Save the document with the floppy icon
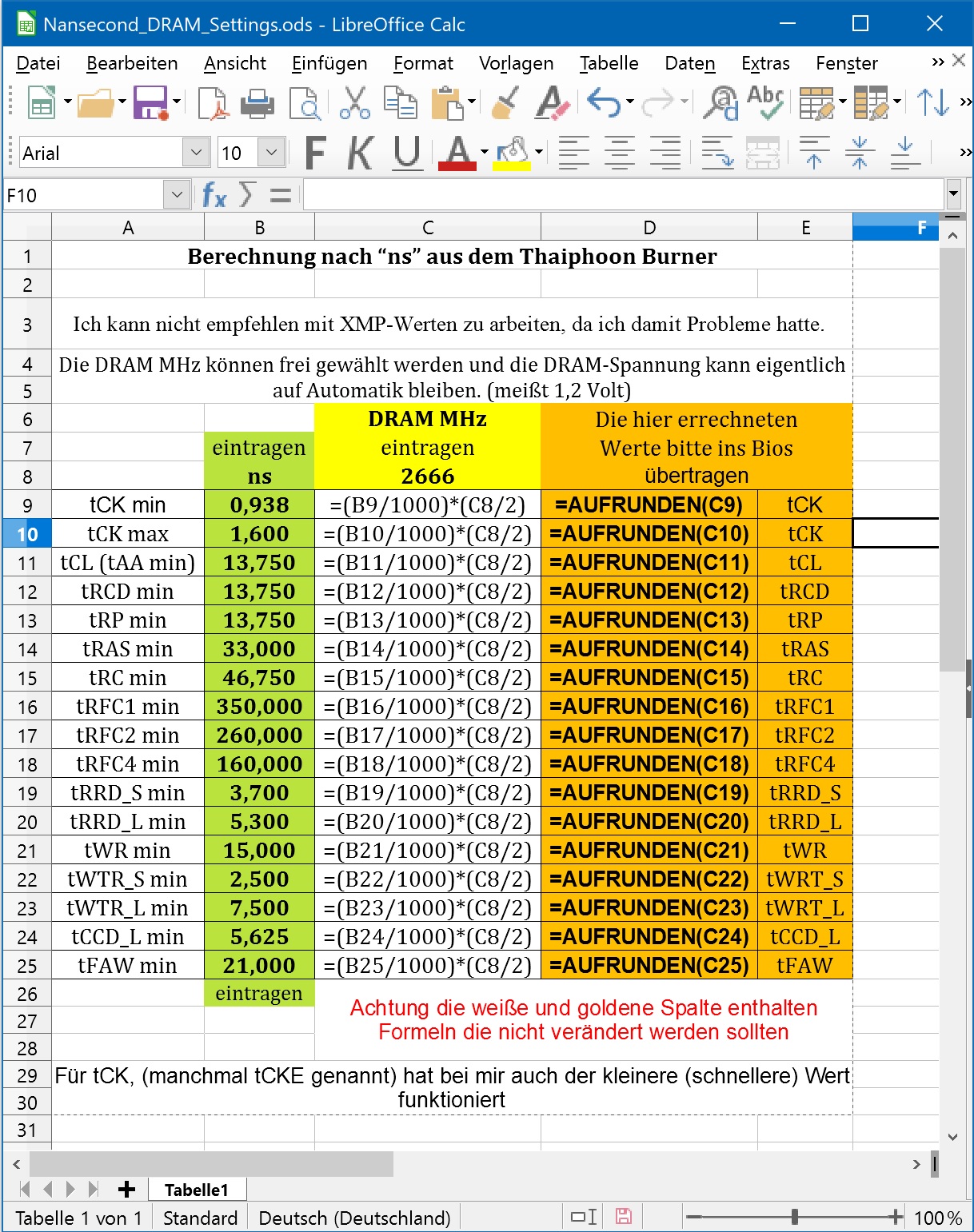The image size is (974, 1232). pos(150,102)
